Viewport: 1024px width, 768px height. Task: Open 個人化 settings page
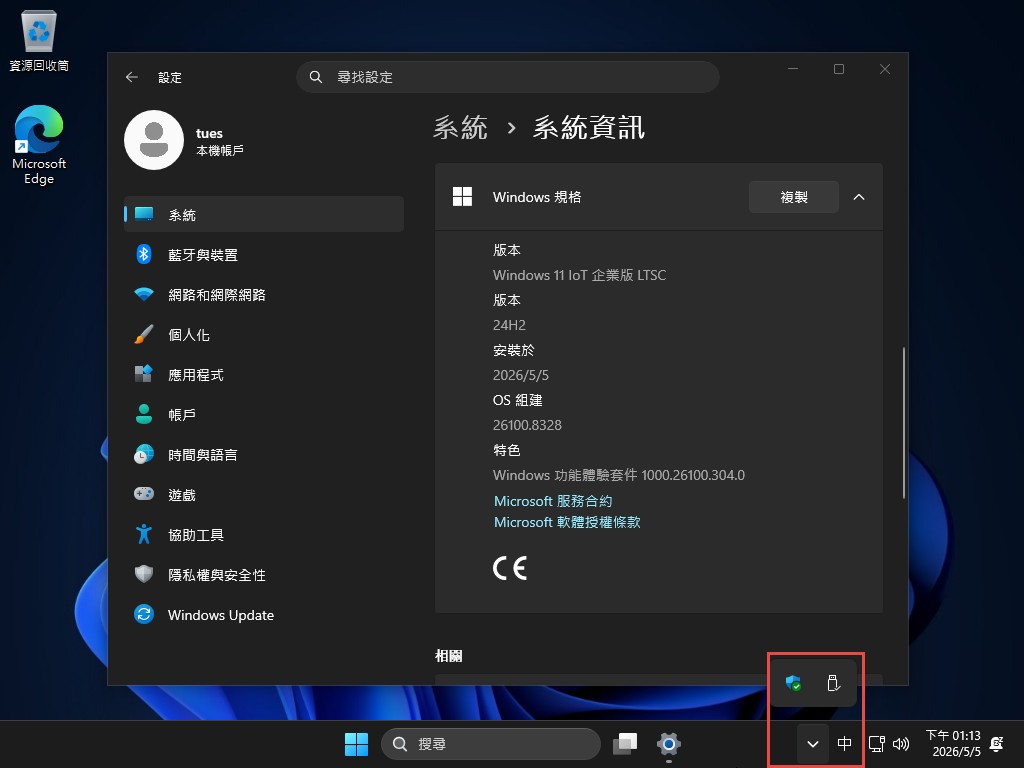pyautogui.click(x=264, y=334)
